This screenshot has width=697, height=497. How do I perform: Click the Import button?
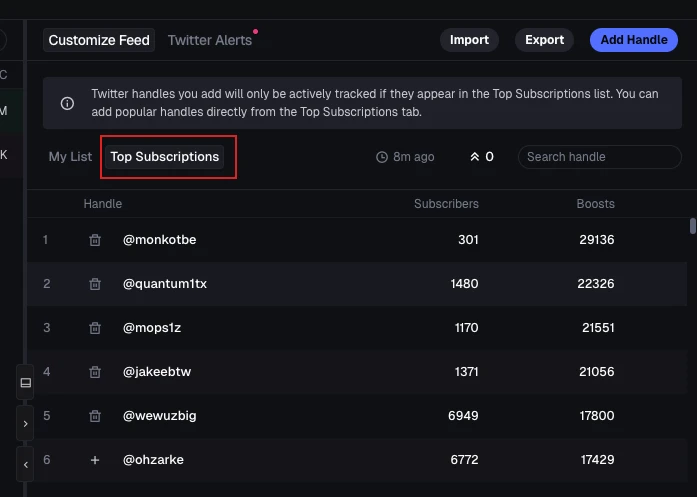click(x=469, y=40)
